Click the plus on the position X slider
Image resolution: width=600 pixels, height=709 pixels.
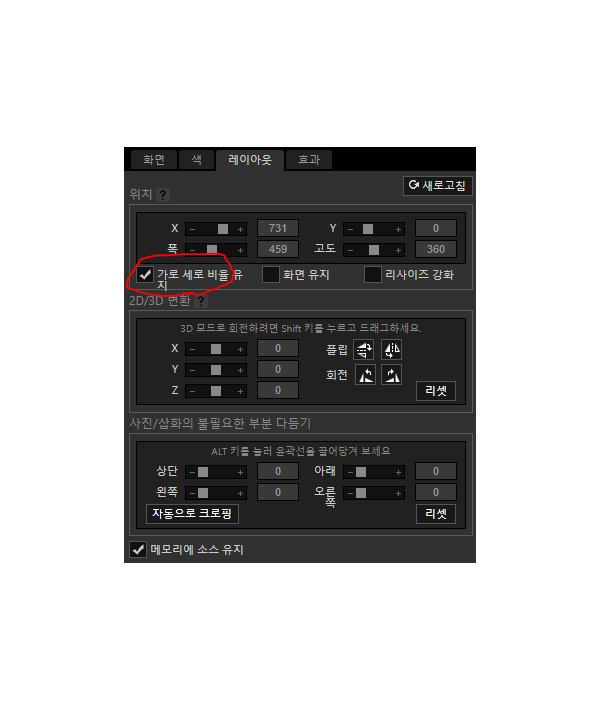click(x=240, y=229)
